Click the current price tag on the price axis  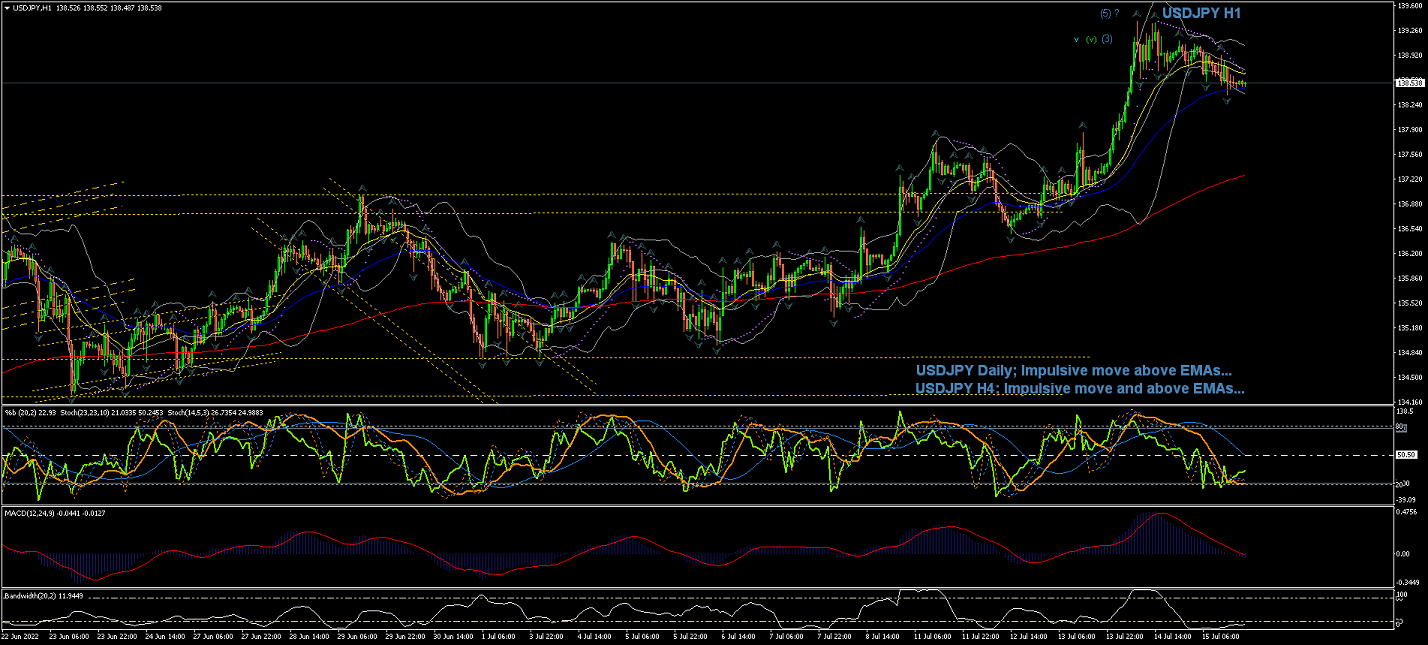click(1408, 83)
